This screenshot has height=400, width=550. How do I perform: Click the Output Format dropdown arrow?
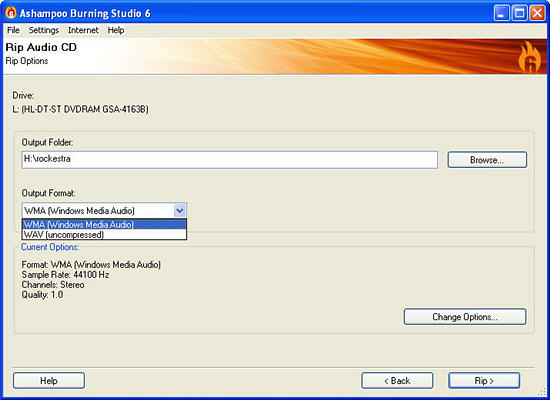tap(180, 211)
